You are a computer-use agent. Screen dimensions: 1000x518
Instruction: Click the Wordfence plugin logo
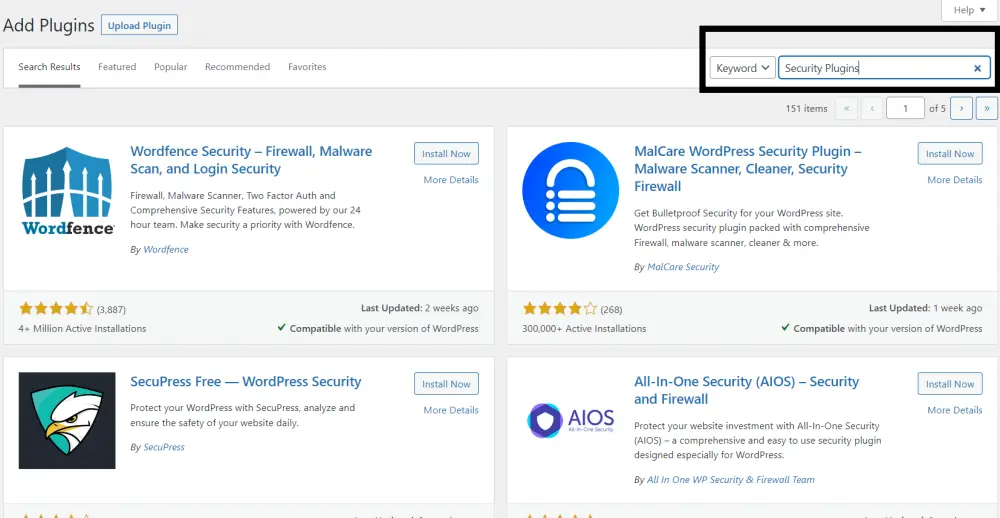pos(68,190)
